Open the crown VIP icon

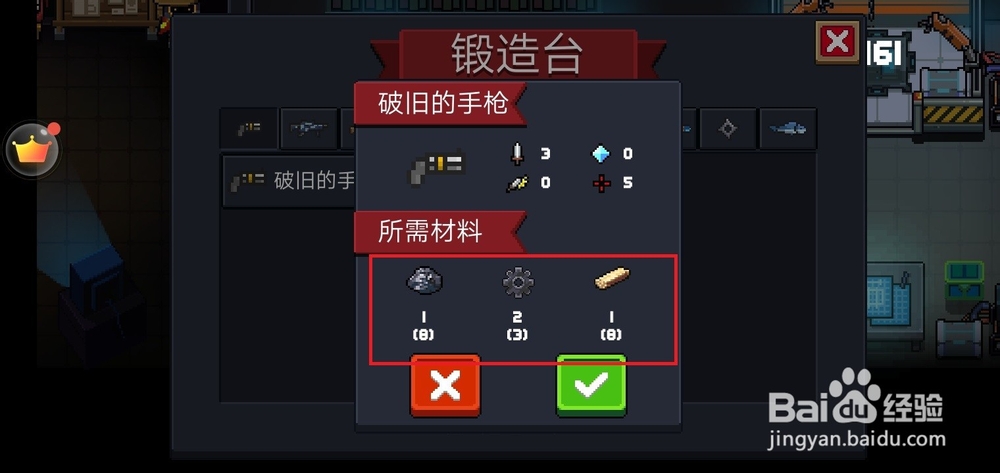pos(32,150)
